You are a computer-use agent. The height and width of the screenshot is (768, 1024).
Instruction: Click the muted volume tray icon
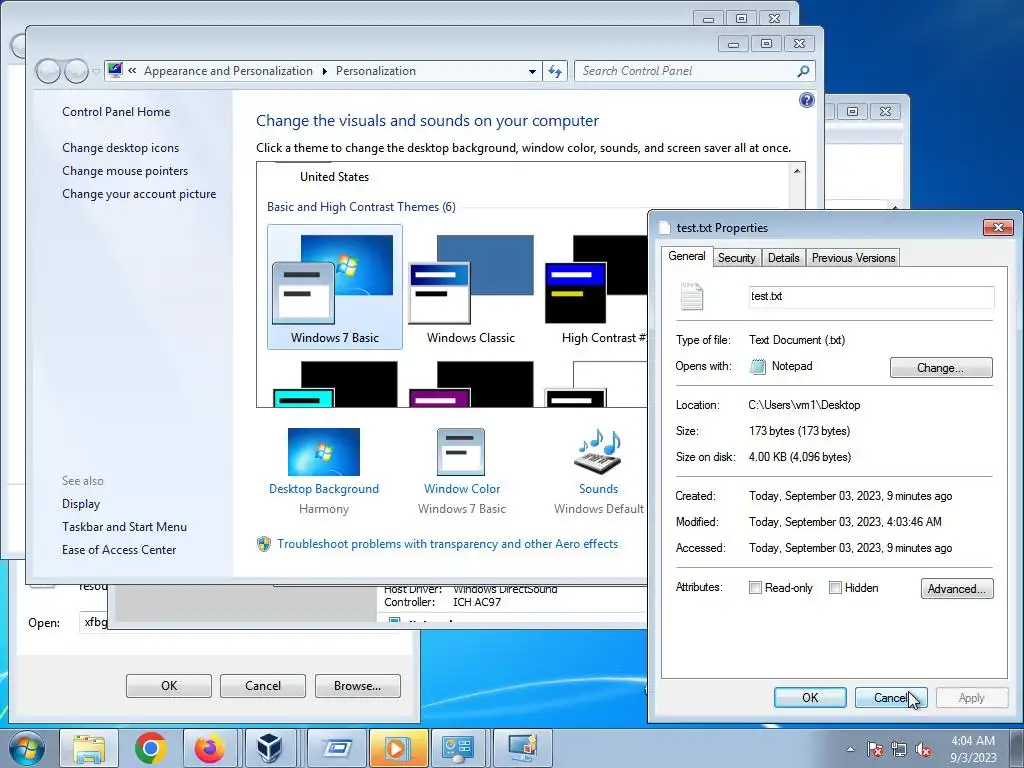(923, 749)
